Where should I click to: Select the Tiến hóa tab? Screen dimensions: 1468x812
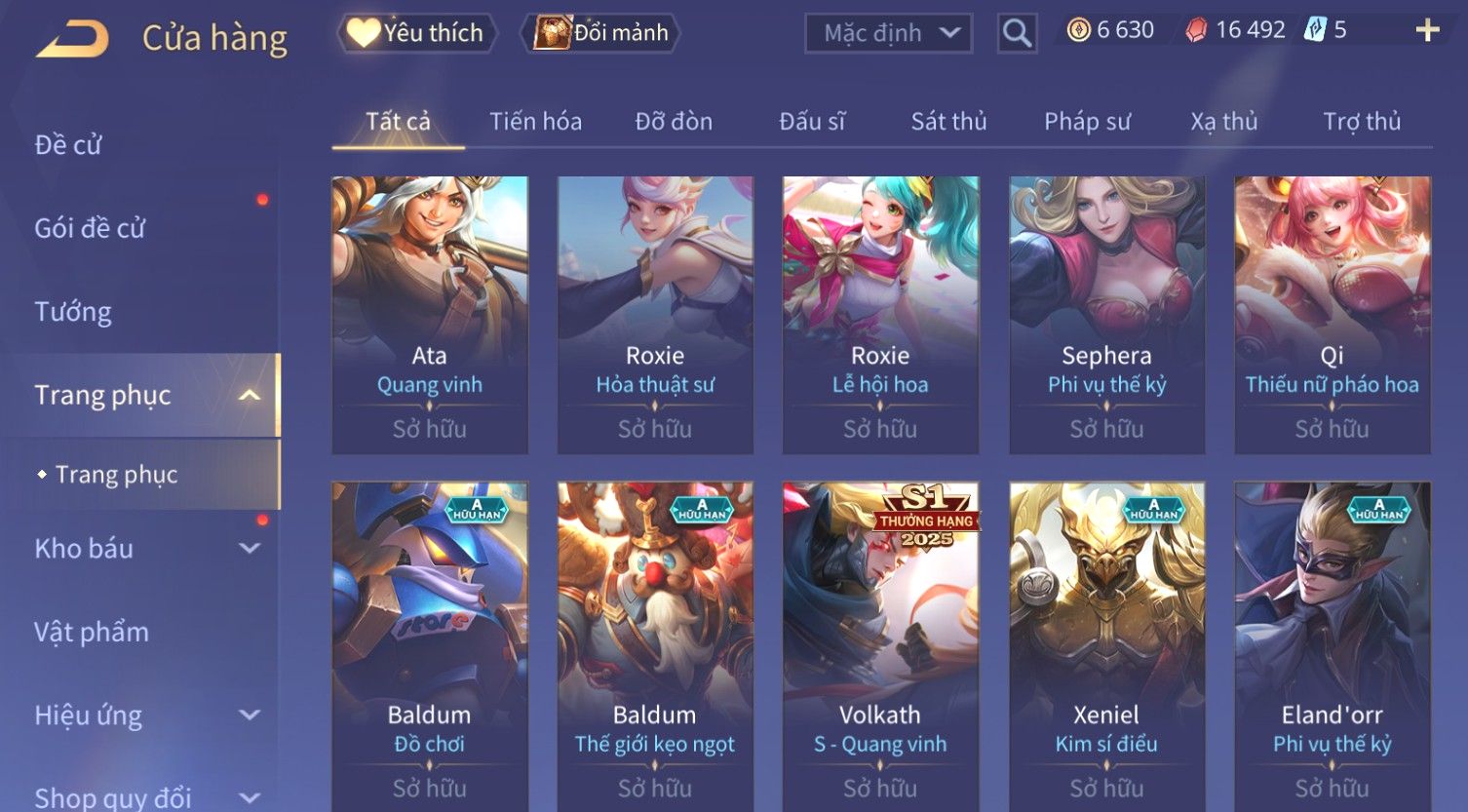point(535,121)
